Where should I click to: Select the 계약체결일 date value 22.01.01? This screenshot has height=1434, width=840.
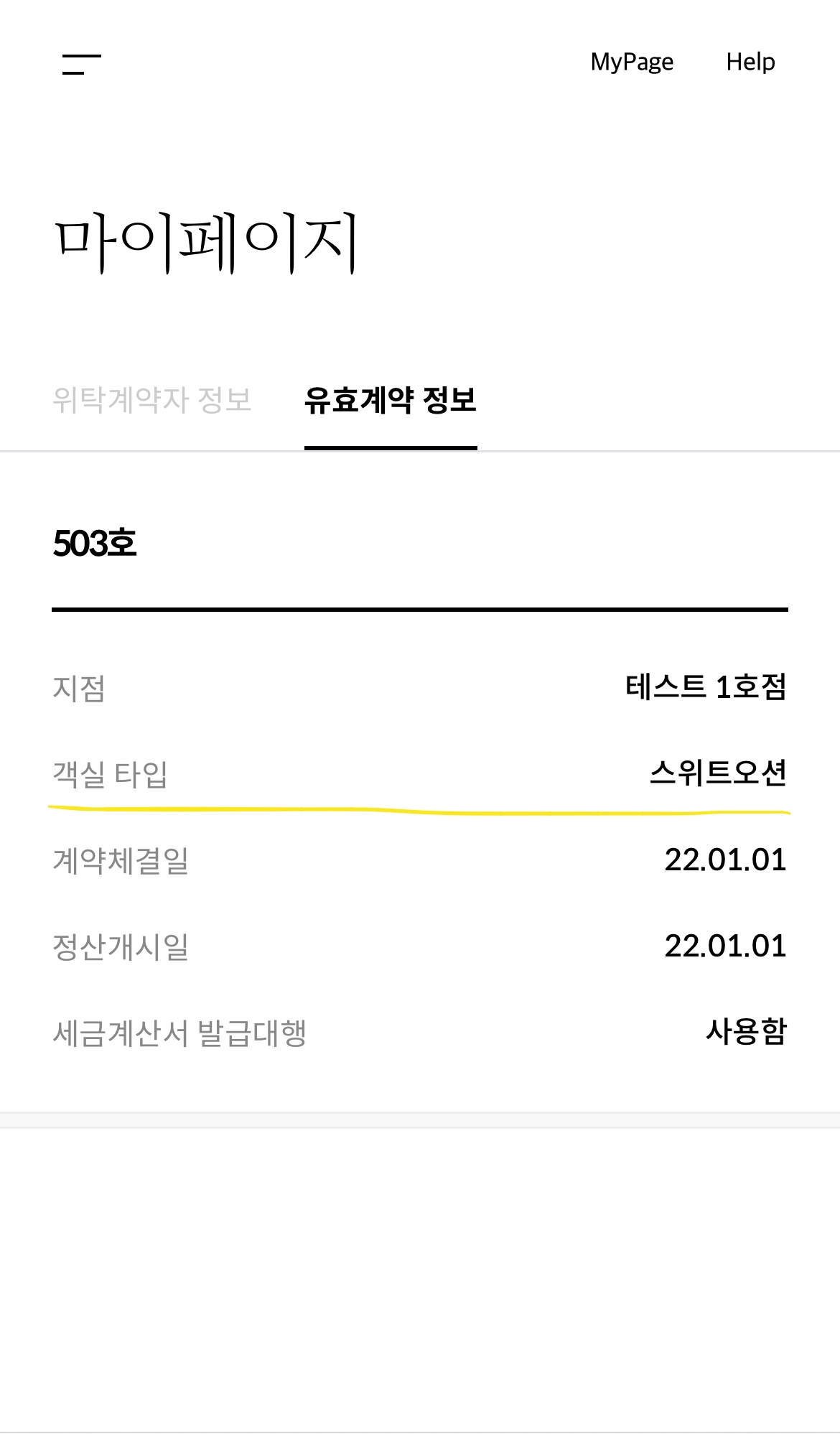coord(725,860)
